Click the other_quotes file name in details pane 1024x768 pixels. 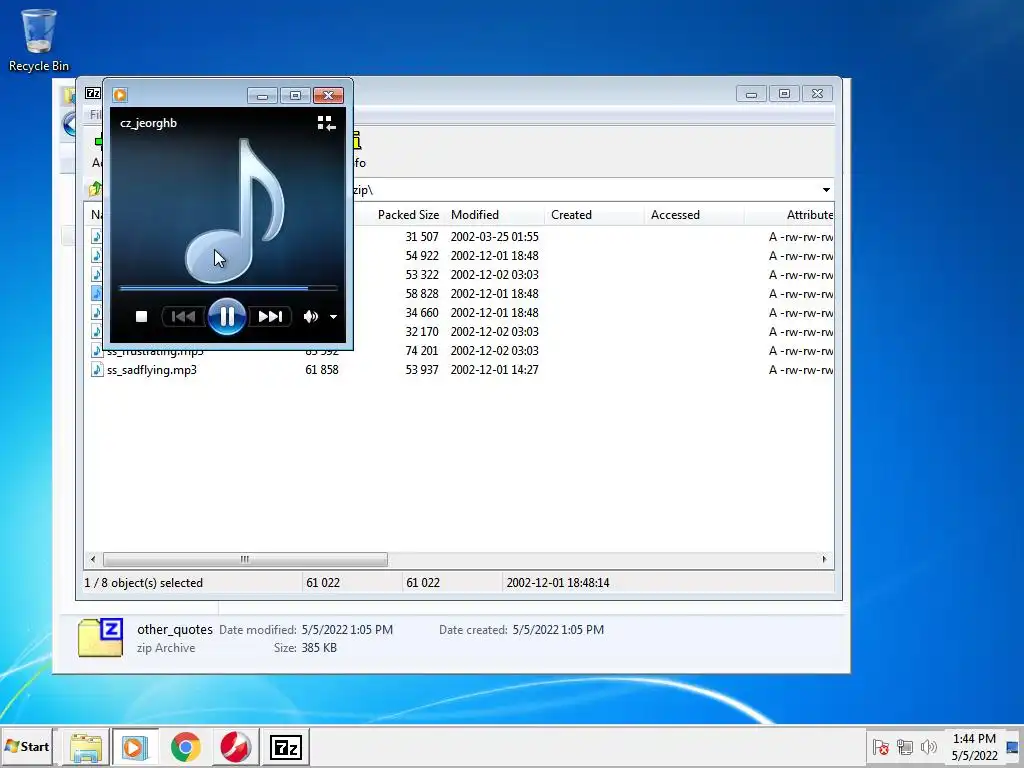[175, 630]
